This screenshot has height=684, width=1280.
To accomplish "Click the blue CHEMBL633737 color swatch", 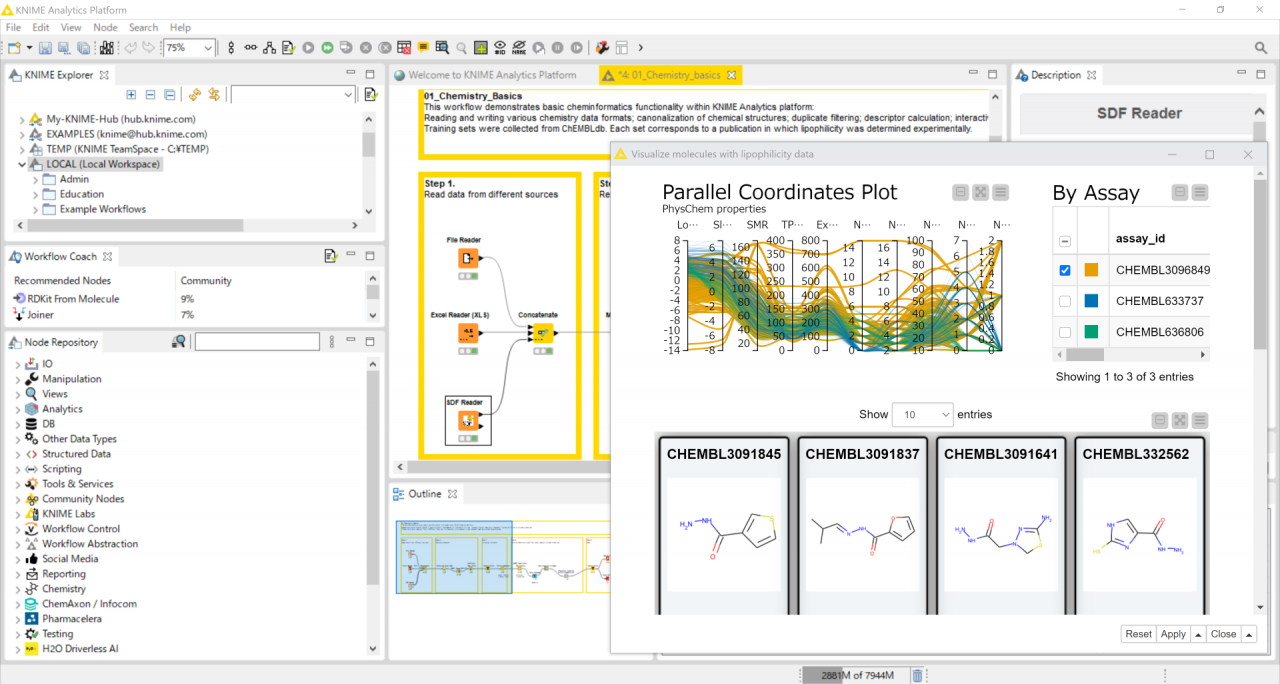I will click(x=1091, y=301).
